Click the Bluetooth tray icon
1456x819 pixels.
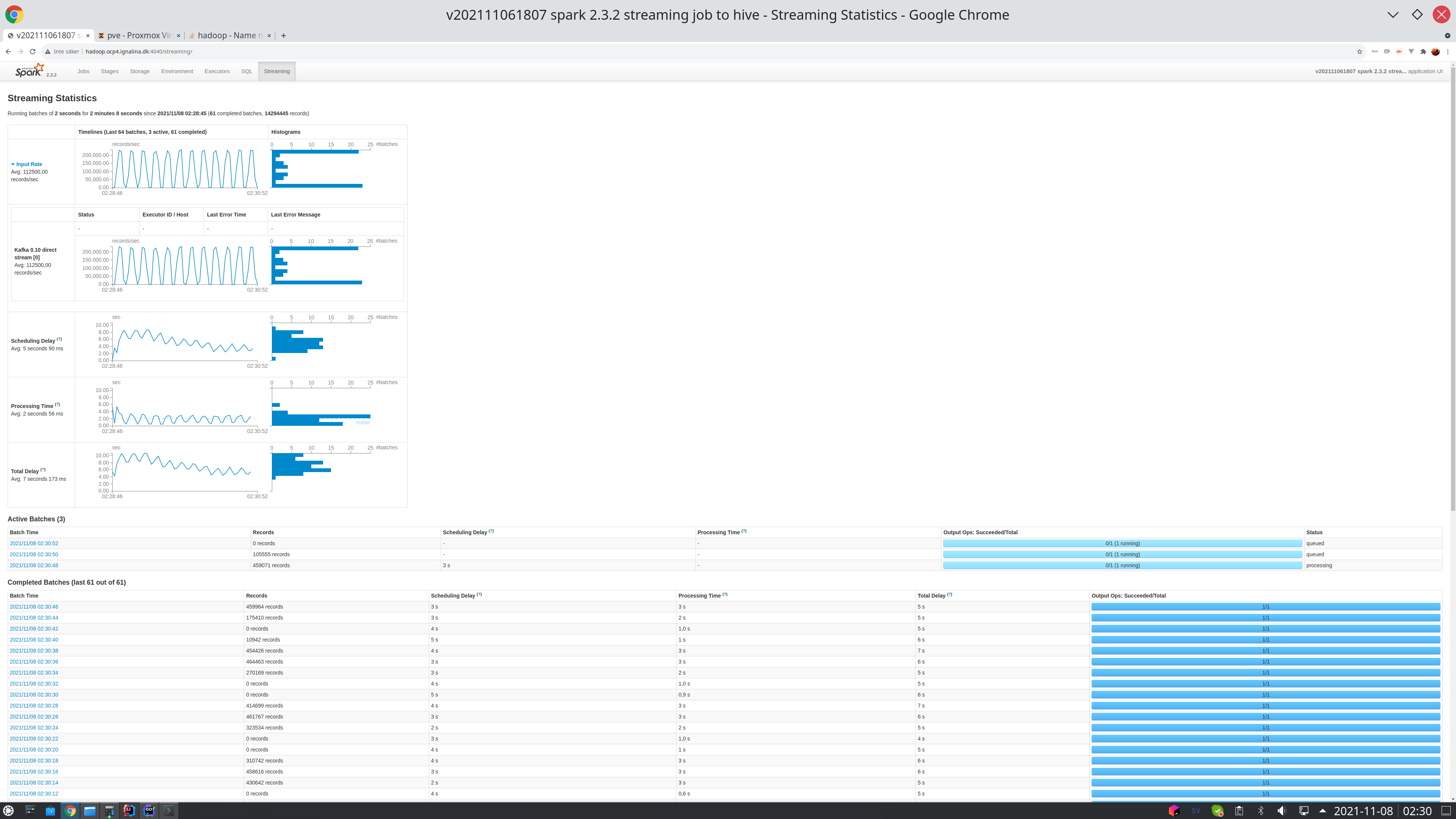(x=1260, y=811)
